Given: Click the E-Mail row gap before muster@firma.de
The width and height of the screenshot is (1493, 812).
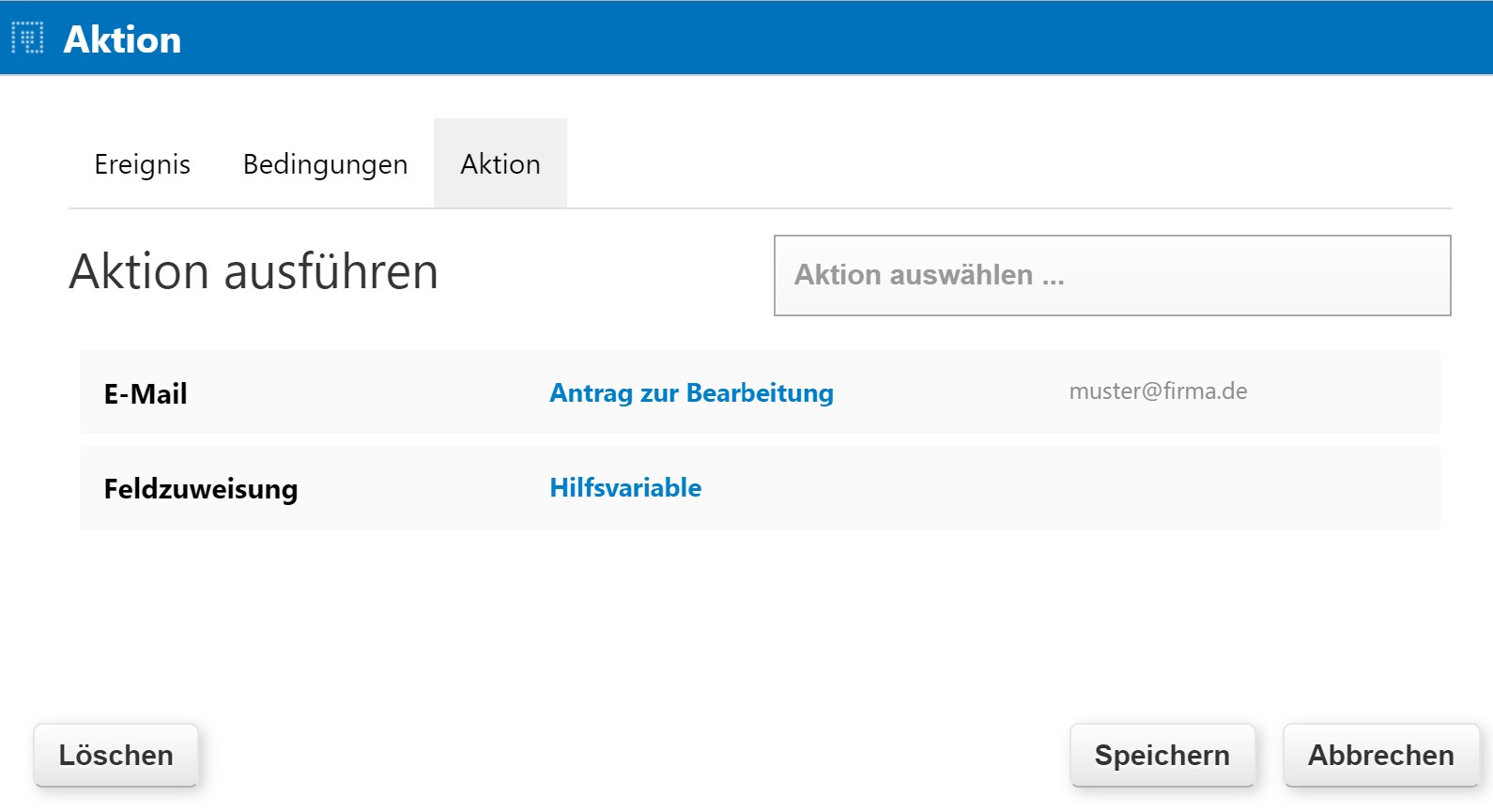Looking at the screenshot, I should (x=948, y=392).
